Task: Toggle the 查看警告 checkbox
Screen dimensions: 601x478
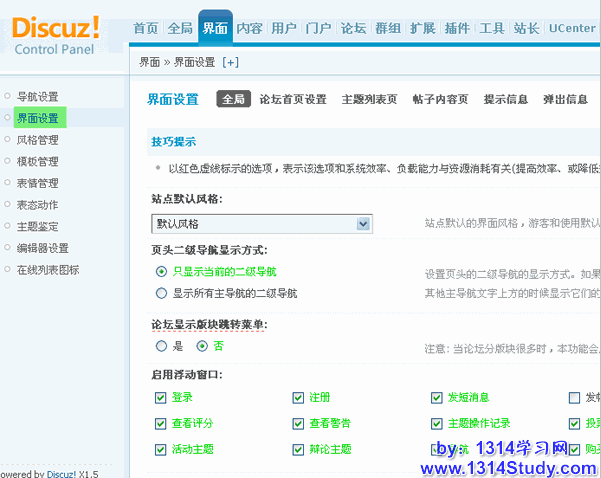Action: point(298,424)
